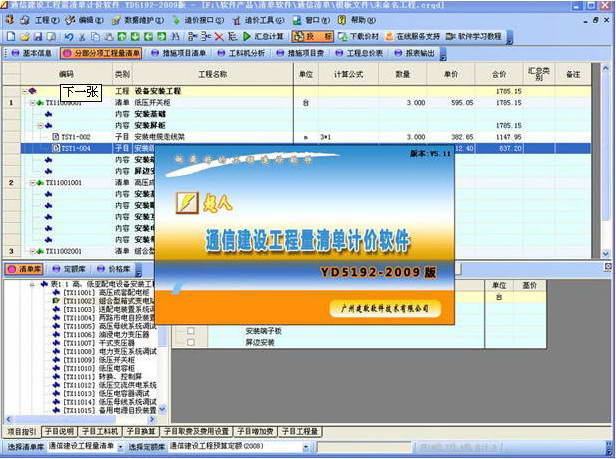The width and height of the screenshot is (616, 459).
Task: Click the green move-right arrow icon
Action: click(x=162, y=37)
